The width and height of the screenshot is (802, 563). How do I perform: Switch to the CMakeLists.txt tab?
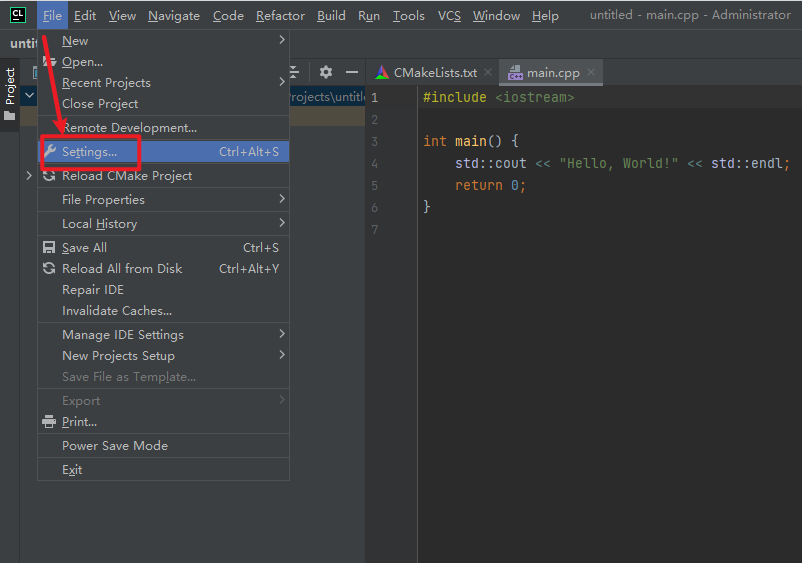(434, 73)
